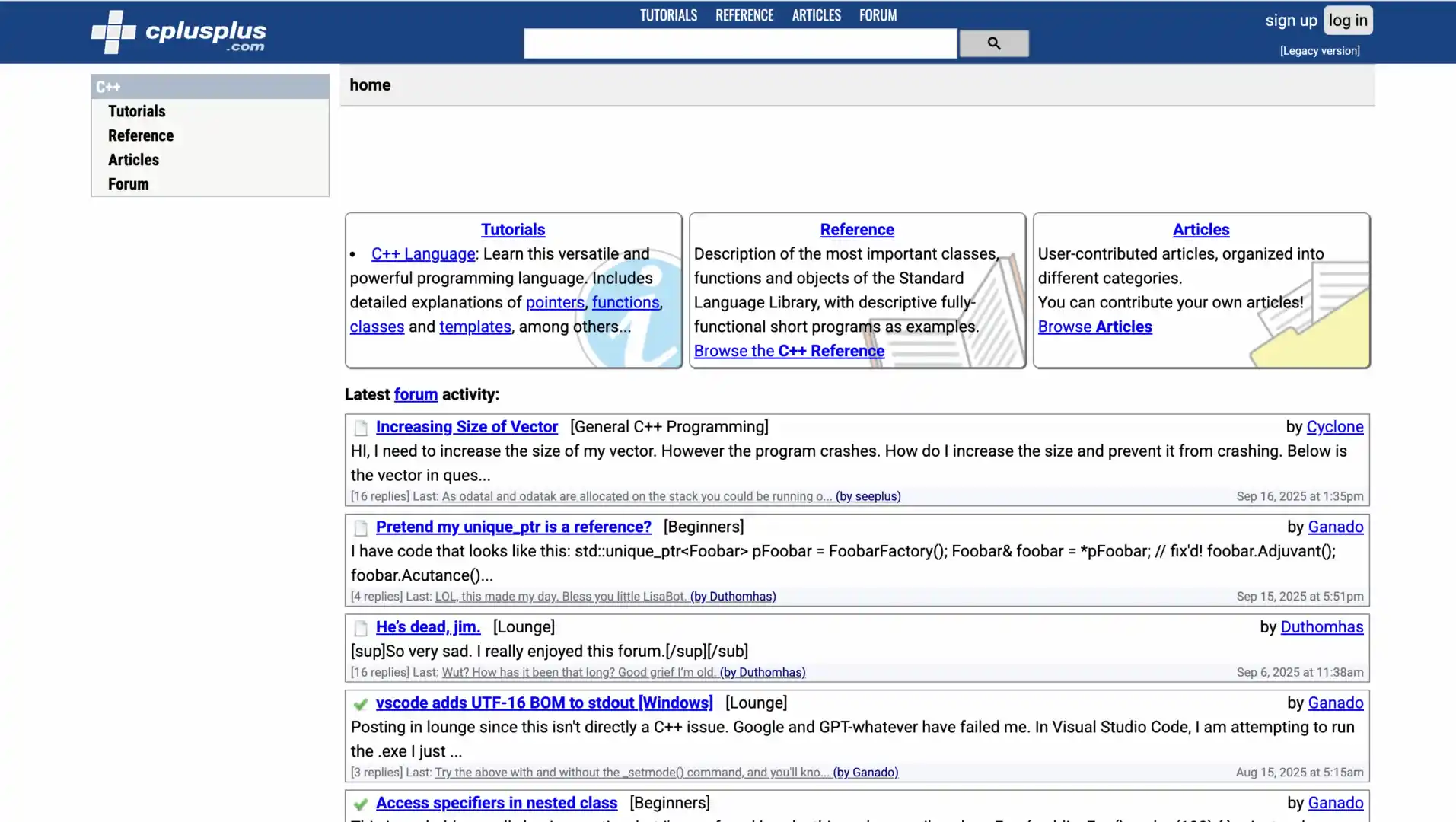Follow the templates link
The height and width of the screenshot is (822, 1456).
coord(475,327)
